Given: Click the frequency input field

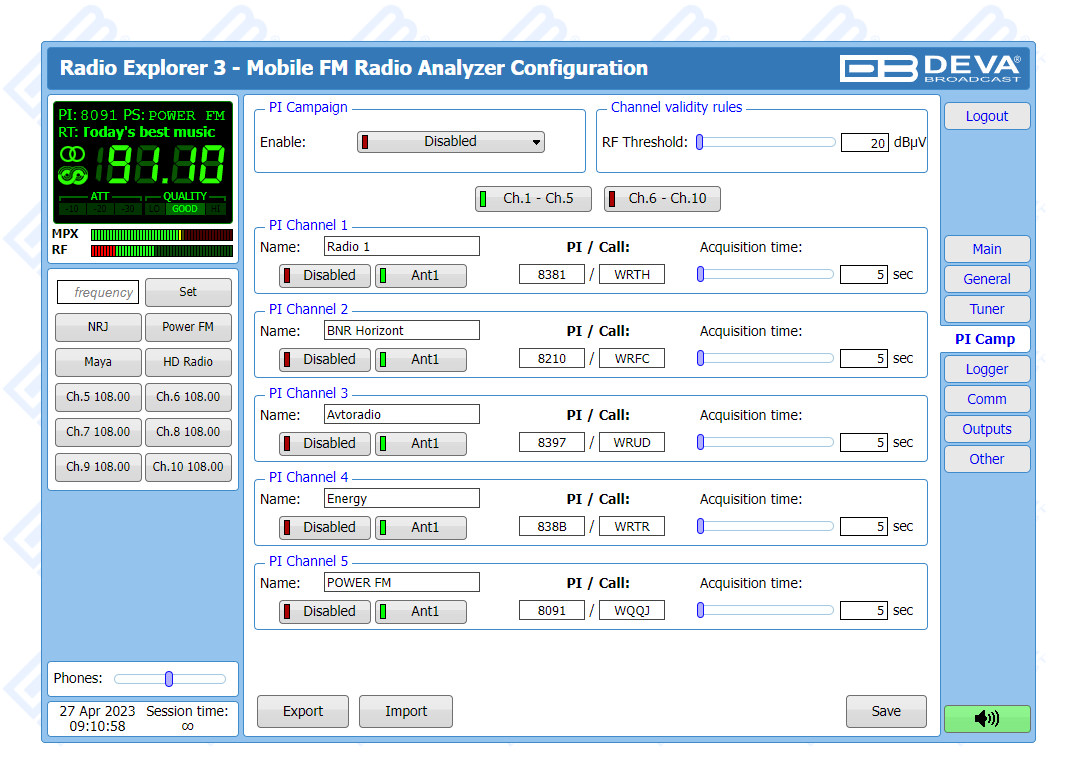Looking at the screenshot, I should point(97,292).
